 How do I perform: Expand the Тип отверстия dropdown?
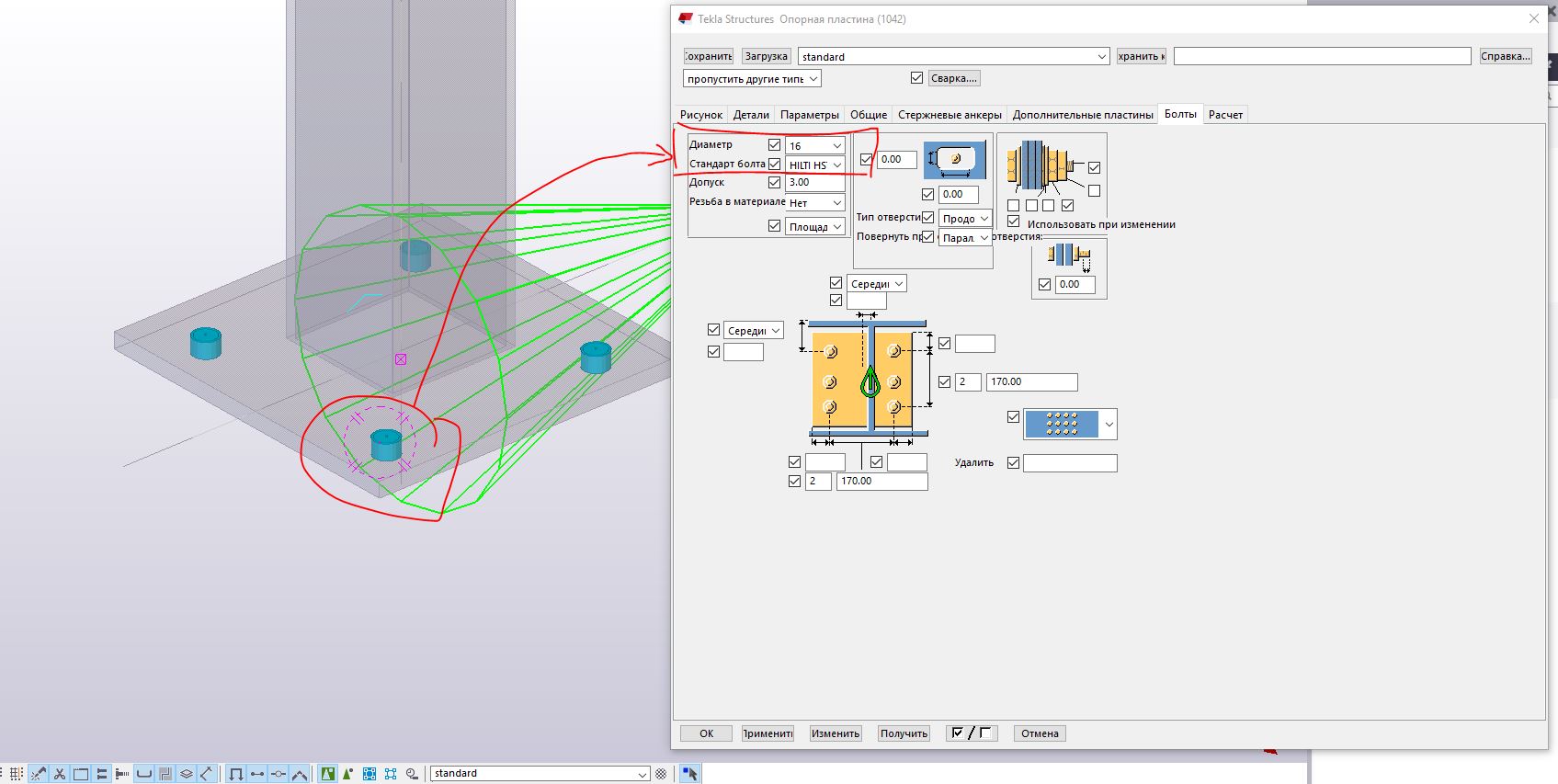pos(965,219)
